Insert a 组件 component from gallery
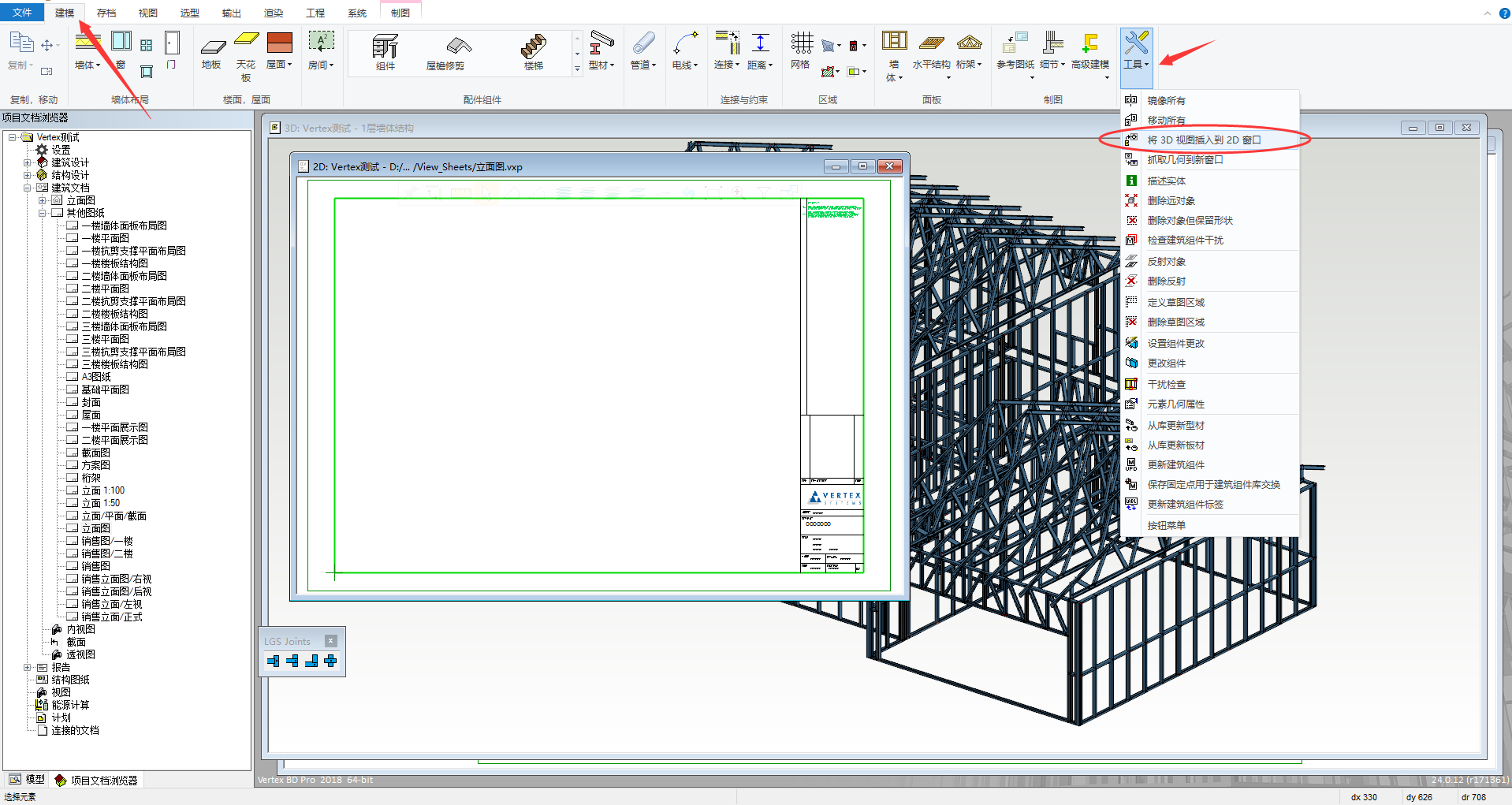Image resolution: width=1512 pixels, height=805 pixels. point(385,52)
